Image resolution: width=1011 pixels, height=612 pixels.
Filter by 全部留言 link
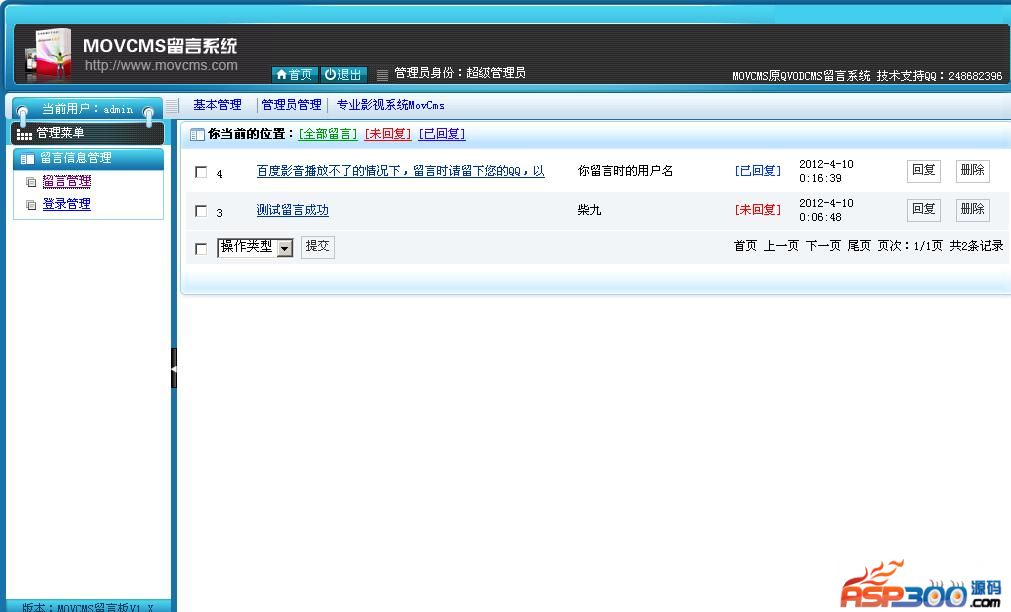[x=328, y=134]
